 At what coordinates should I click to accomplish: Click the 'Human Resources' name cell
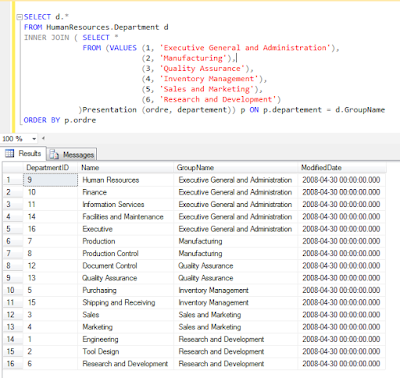pos(126,180)
